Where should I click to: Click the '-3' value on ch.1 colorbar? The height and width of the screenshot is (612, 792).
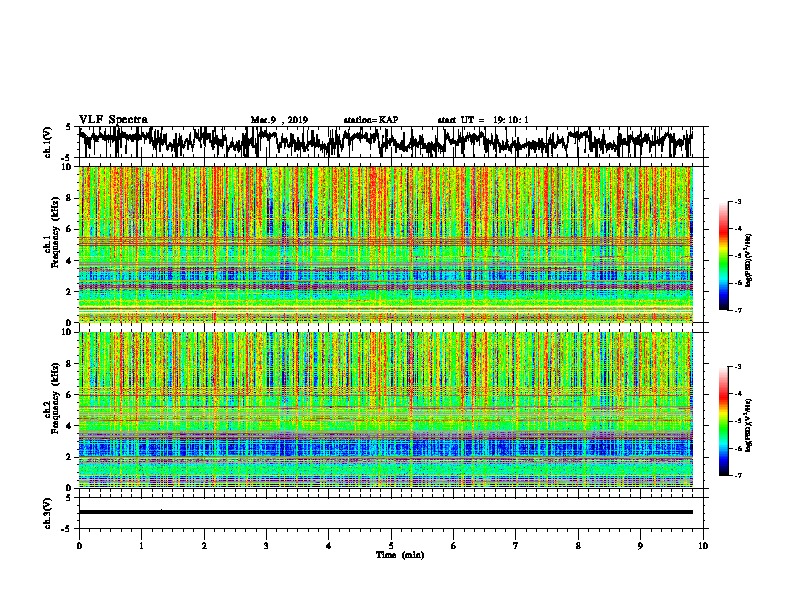738,202
